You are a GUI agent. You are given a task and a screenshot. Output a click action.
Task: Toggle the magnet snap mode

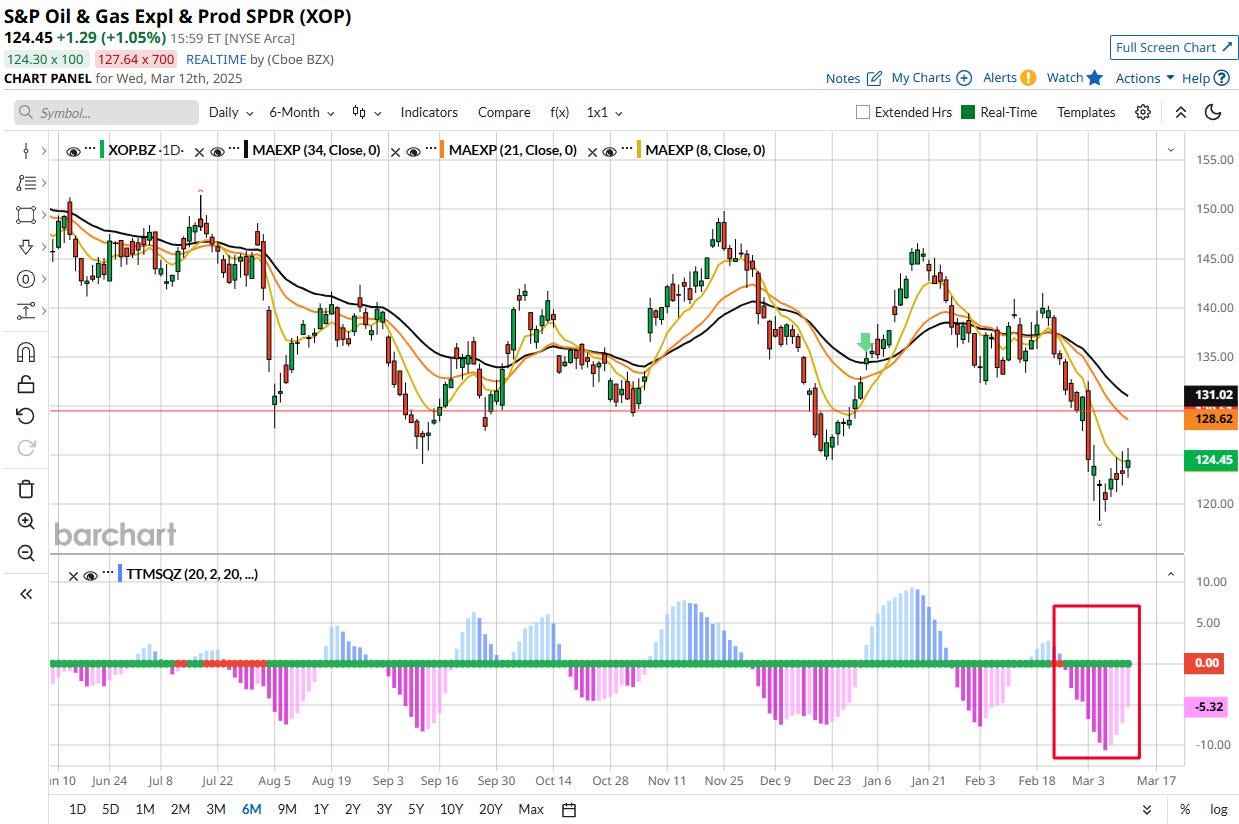(26, 352)
